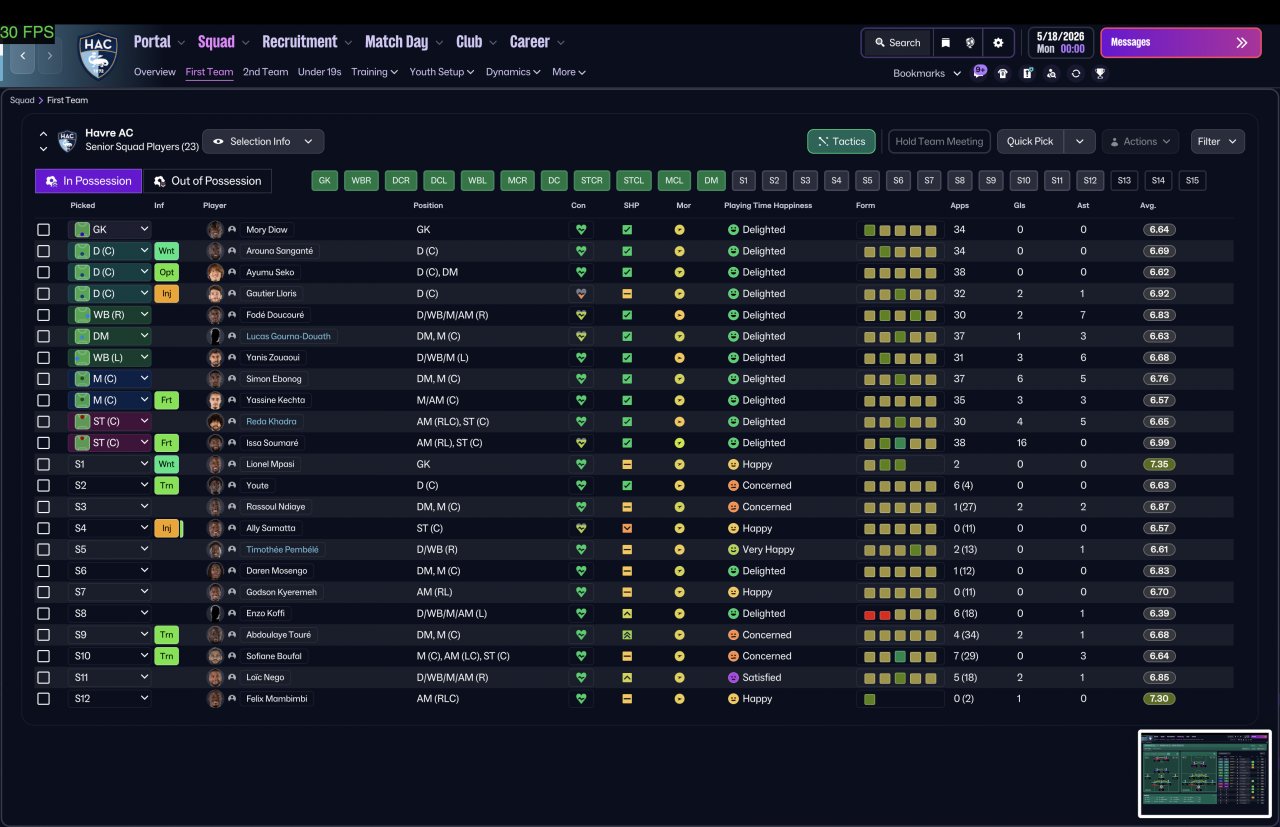
Task: Click Hold Team Meeting button
Action: coord(939,141)
